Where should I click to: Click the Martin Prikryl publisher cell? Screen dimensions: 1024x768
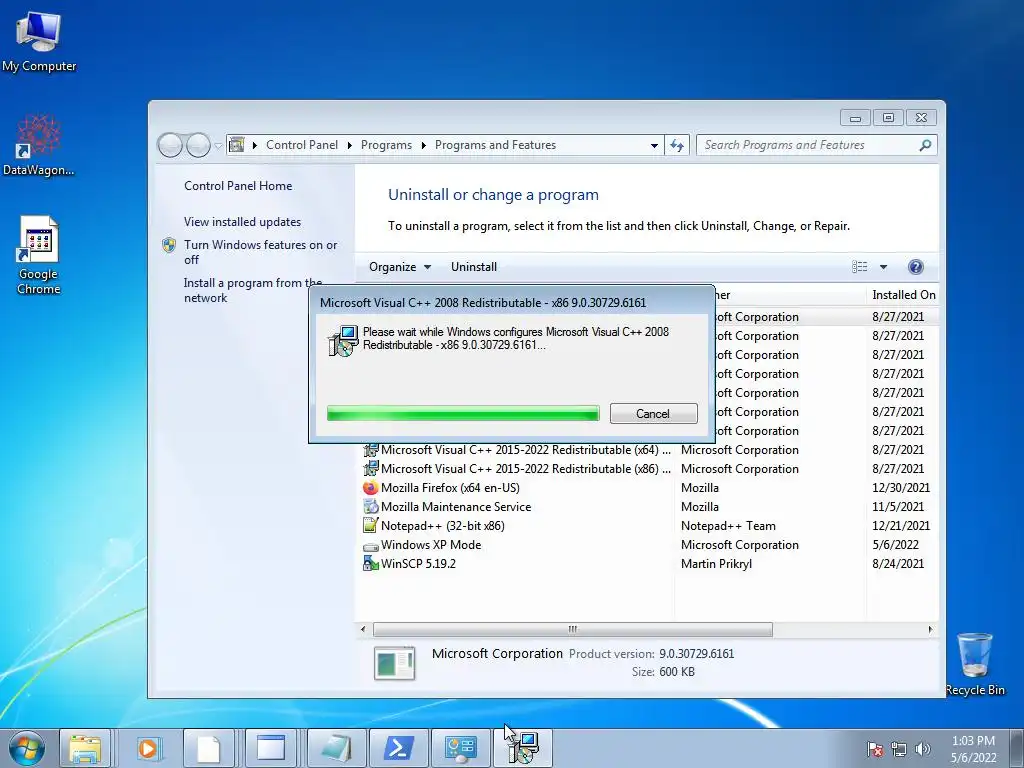pyautogui.click(x=716, y=564)
